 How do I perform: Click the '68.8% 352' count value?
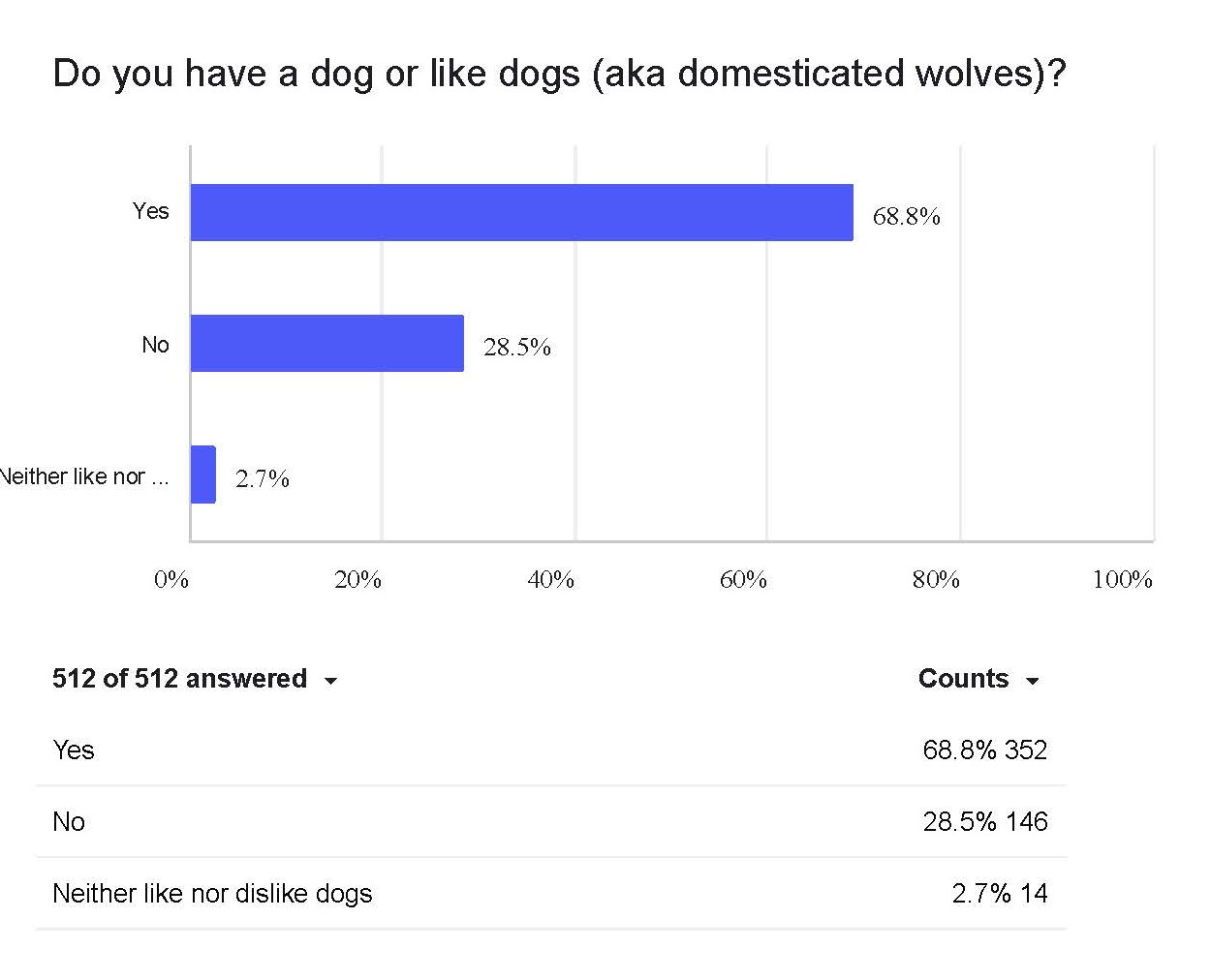click(x=984, y=750)
